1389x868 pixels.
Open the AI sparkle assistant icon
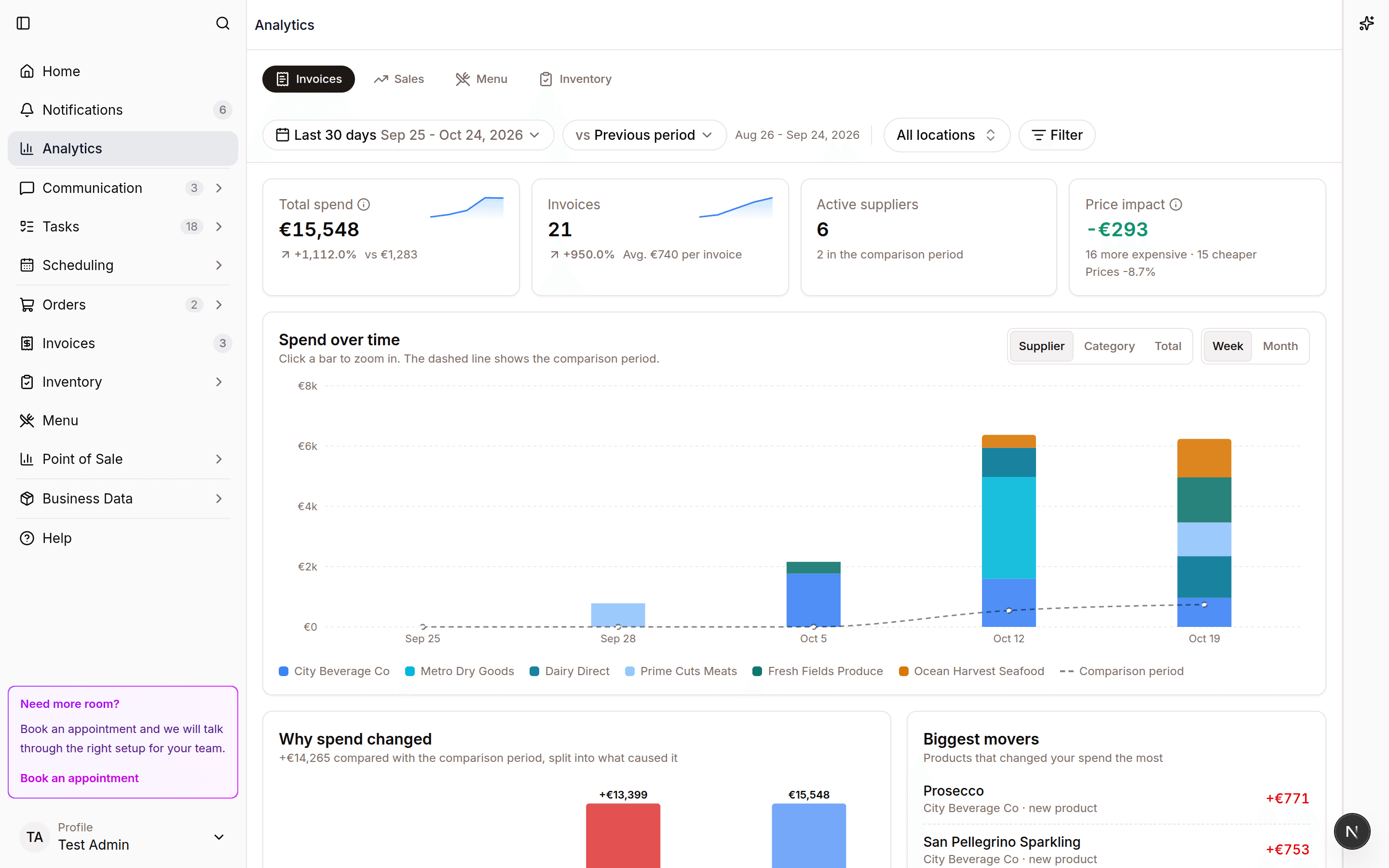pos(1367,23)
